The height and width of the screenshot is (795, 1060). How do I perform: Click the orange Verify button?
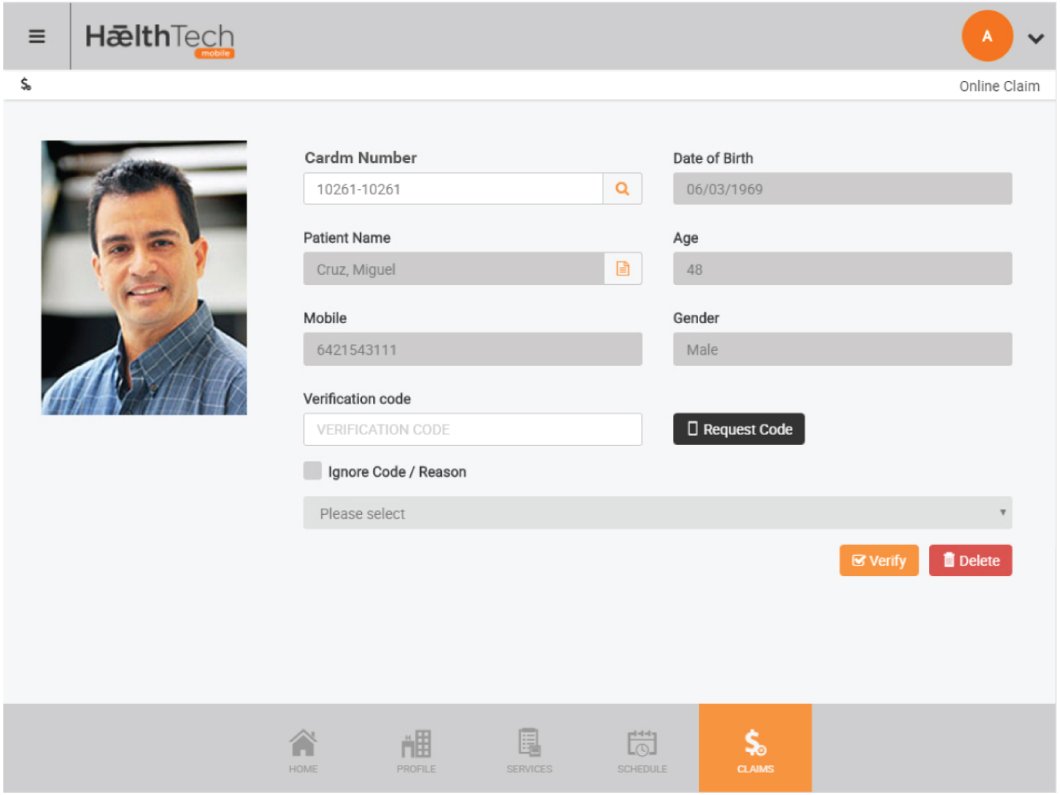pyautogui.click(x=878, y=560)
